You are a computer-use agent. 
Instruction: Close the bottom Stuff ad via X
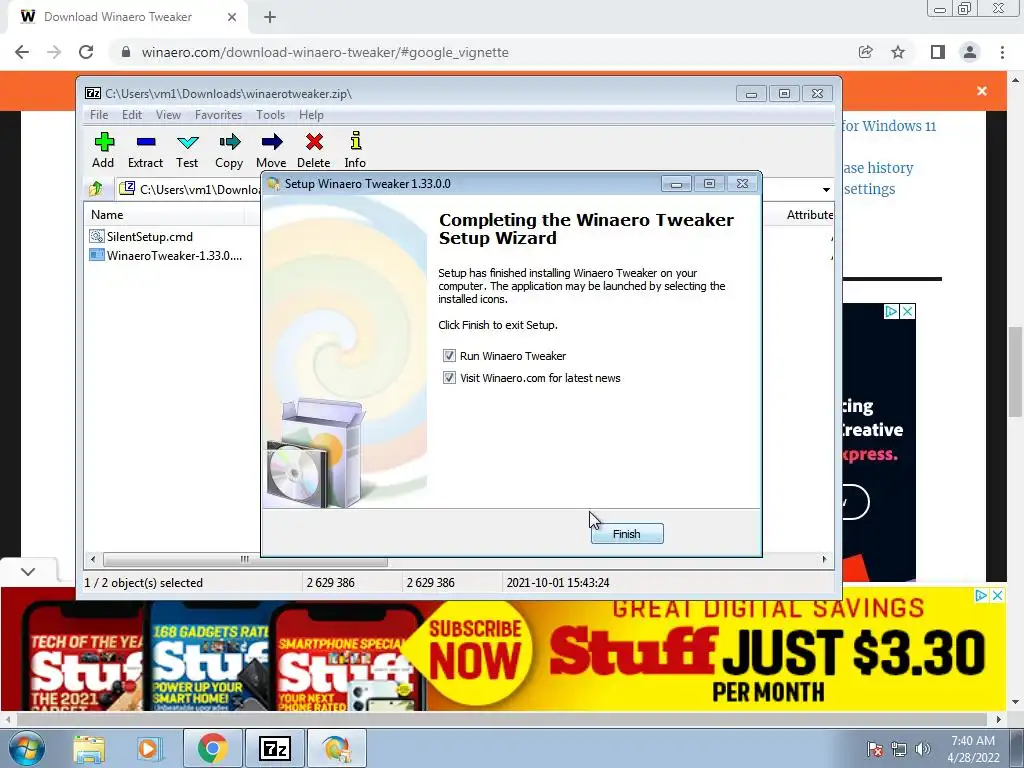[x=997, y=595]
